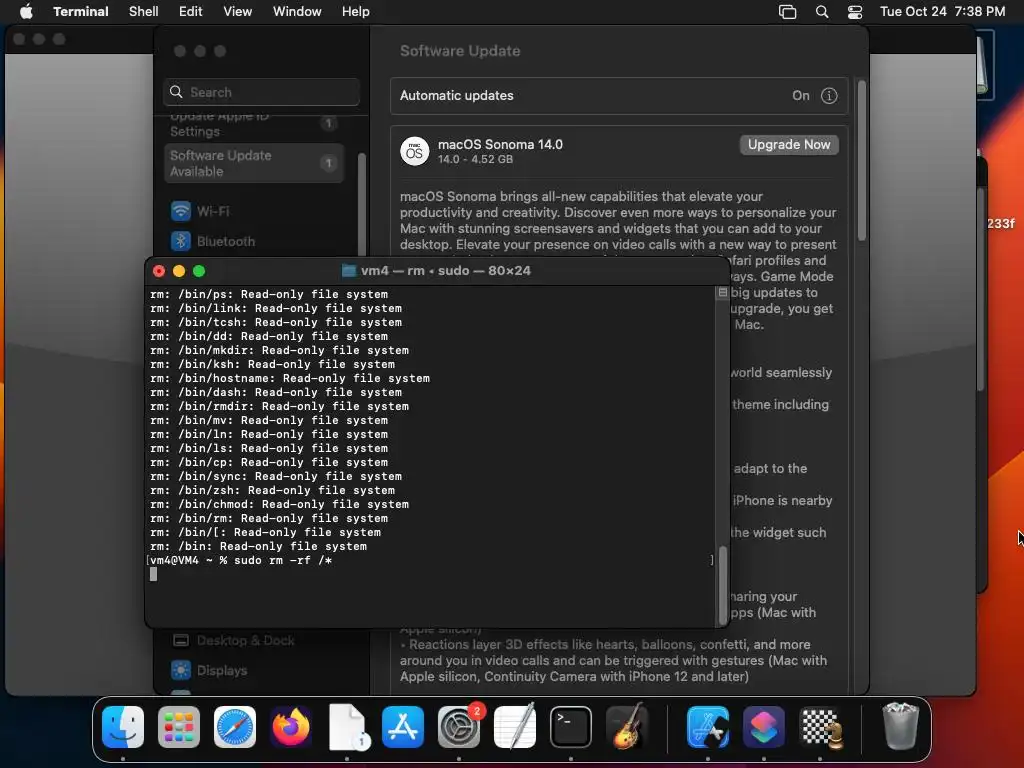Select Bluetooth icon in Settings sidebar

pyautogui.click(x=181, y=241)
